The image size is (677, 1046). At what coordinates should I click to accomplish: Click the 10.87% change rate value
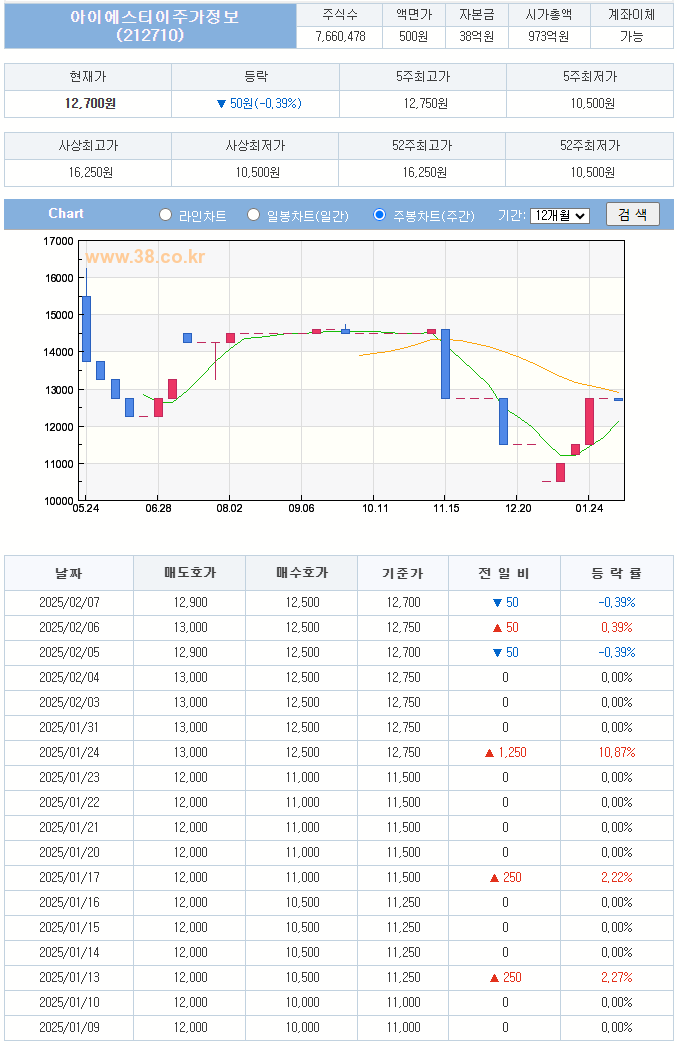(x=617, y=752)
